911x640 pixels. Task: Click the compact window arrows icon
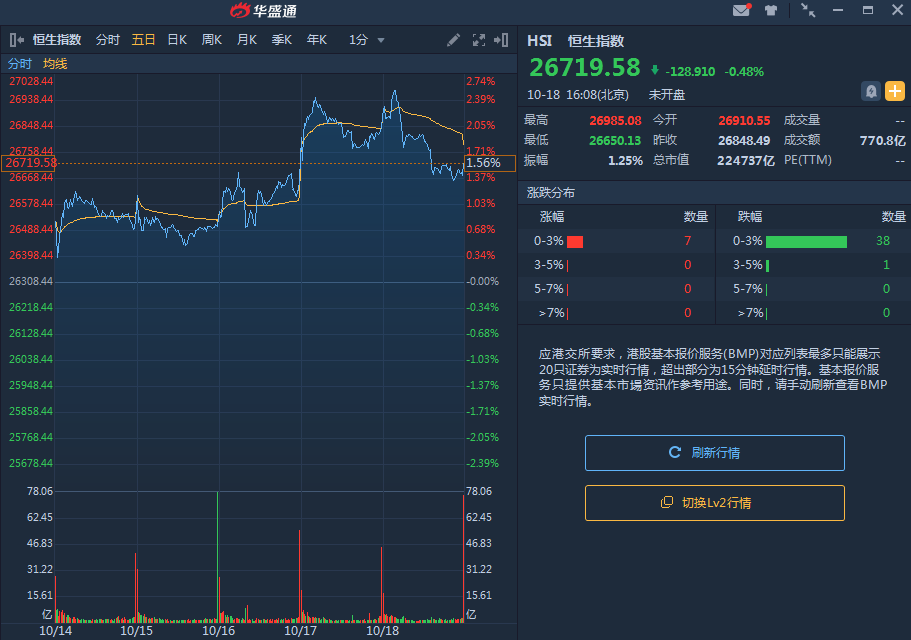pos(808,11)
